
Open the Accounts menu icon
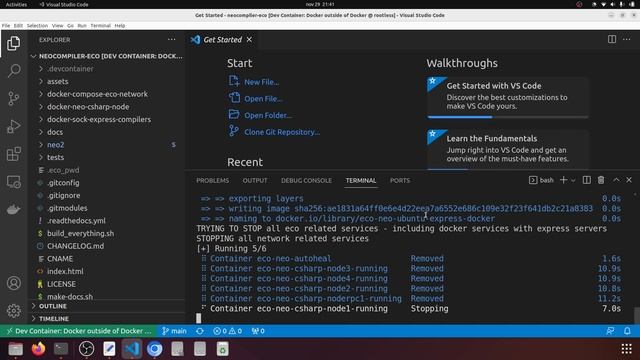pyautogui.click(x=13, y=283)
